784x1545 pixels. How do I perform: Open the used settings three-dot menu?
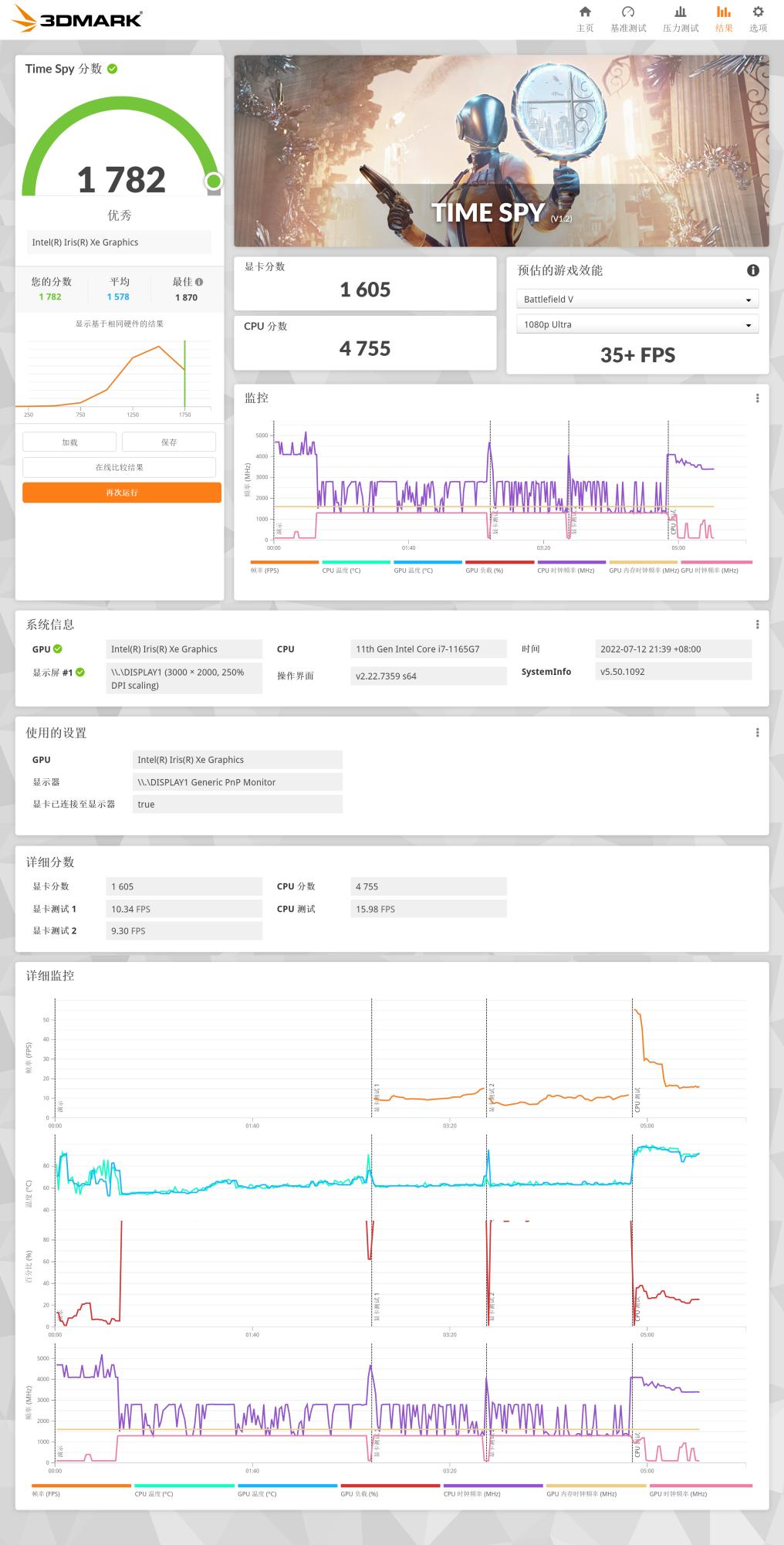click(757, 733)
